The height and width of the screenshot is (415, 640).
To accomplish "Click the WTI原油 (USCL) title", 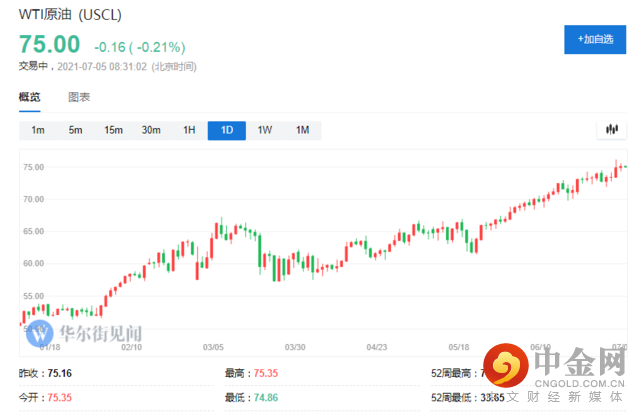I will click(x=70, y=15).
